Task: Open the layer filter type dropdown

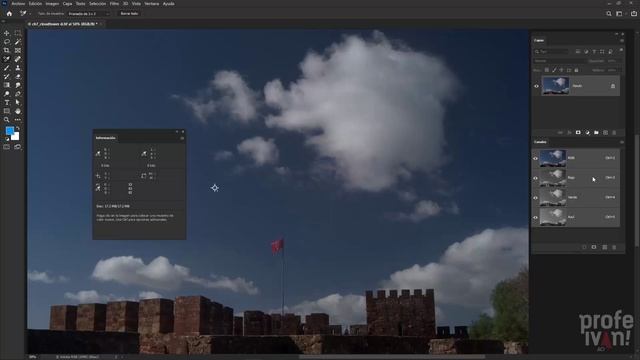Action: [x=552, y=51]
